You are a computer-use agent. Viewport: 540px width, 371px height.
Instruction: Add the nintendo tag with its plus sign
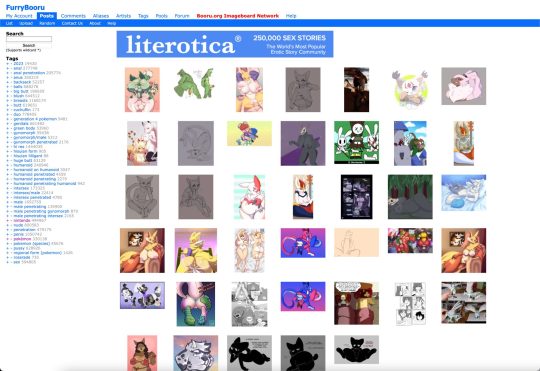[7, 220]
